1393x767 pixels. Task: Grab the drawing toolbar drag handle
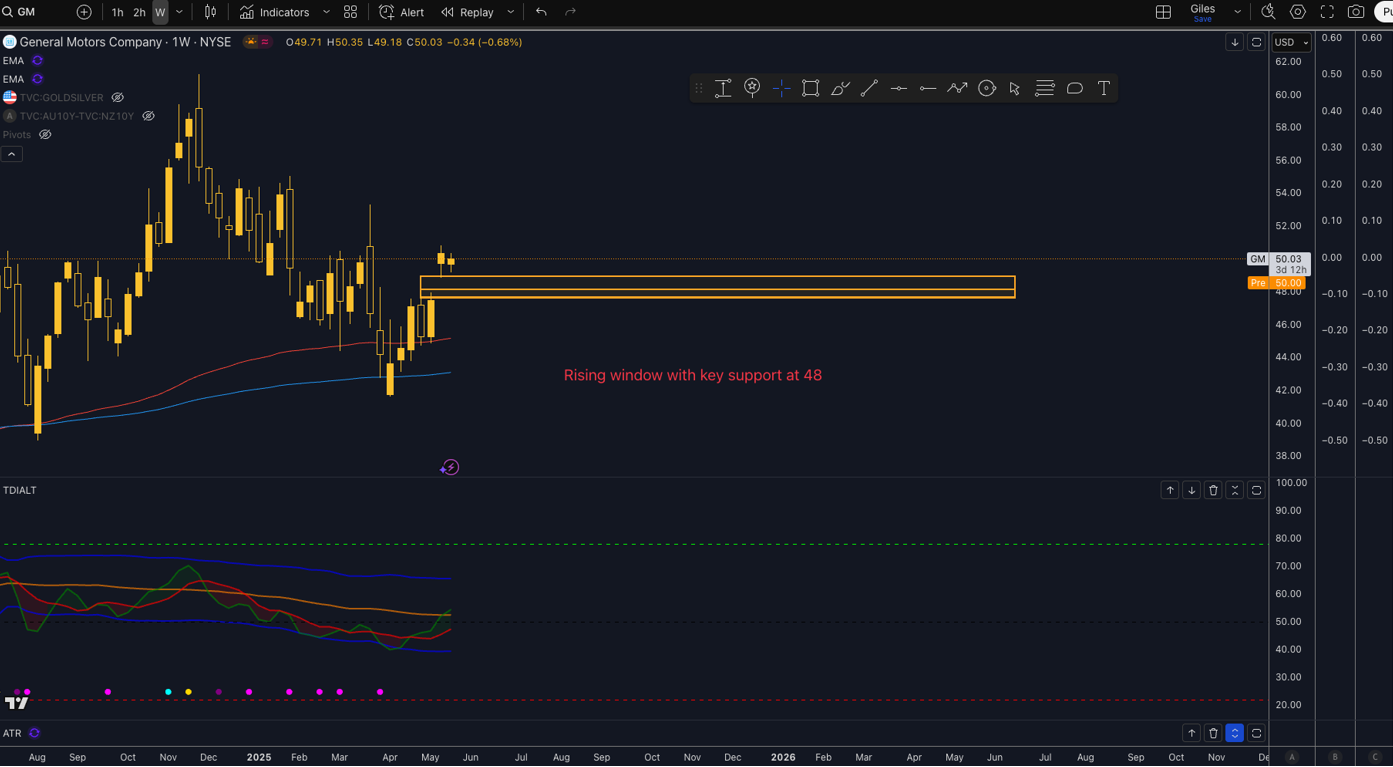tap(698, 88)
